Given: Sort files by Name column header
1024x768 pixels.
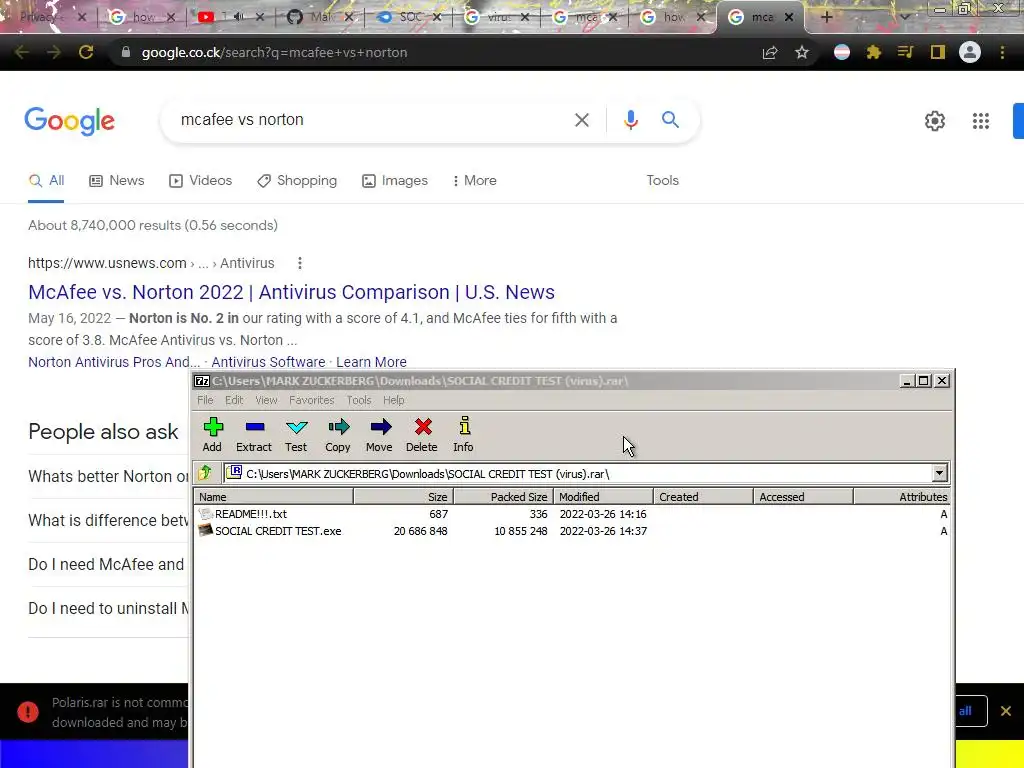Looking at the screenshot, I should [x=274, y=497].
